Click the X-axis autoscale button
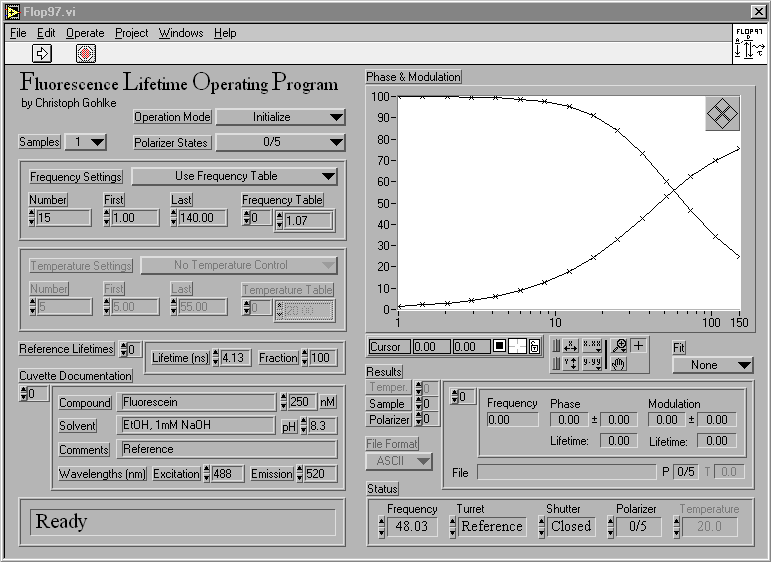The image size is (771, 562). pos(570,346)
